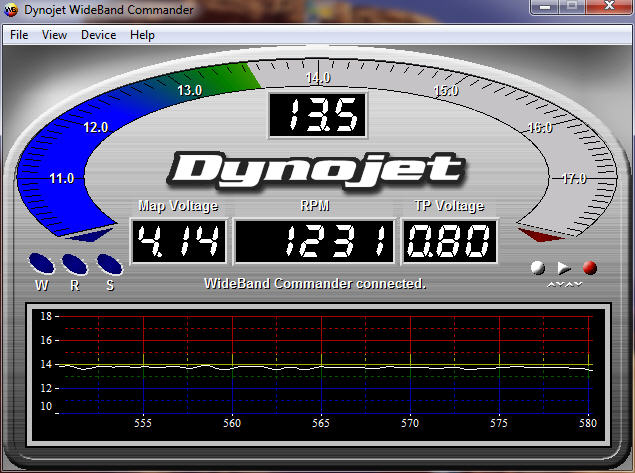Click the graph at time marker 570
Screen dimensions: 635x473
(410, 370)
